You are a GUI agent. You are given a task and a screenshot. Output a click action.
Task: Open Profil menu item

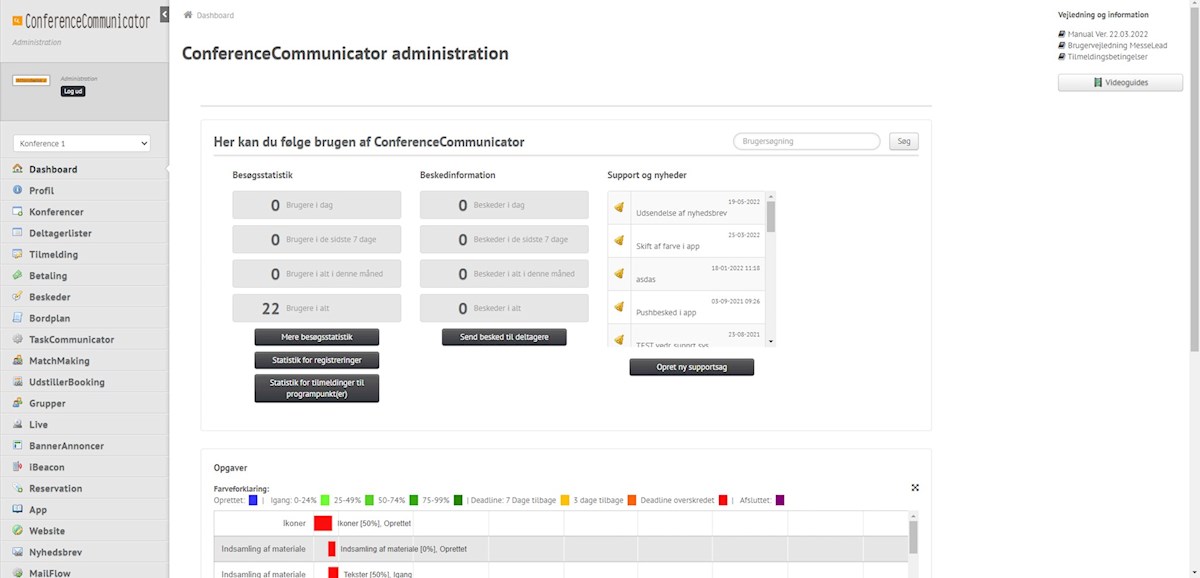pyautogui.click(x=84, y=190)
